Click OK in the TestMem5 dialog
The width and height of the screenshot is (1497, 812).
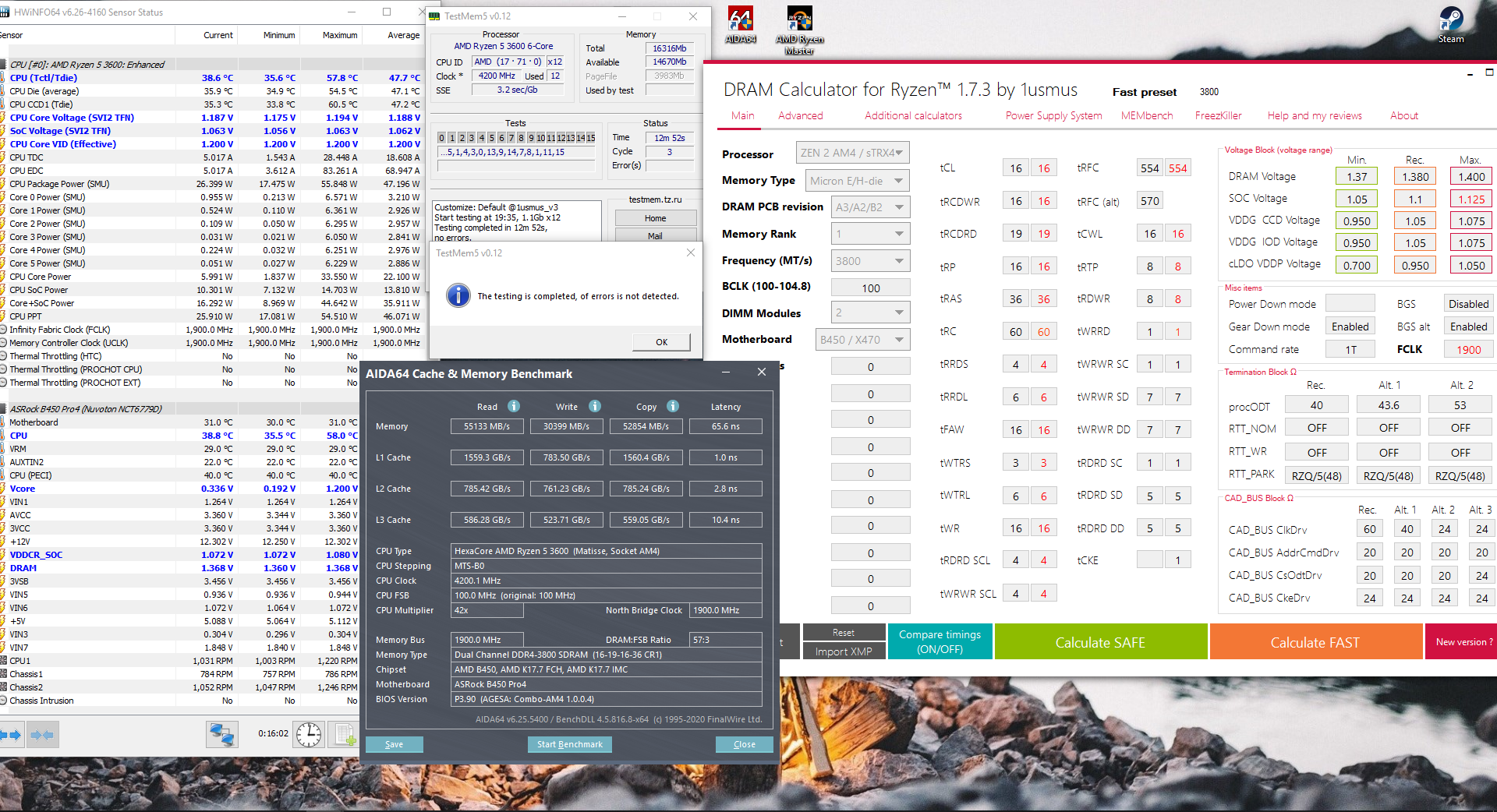pyautogui.click(x=661, y=342)
